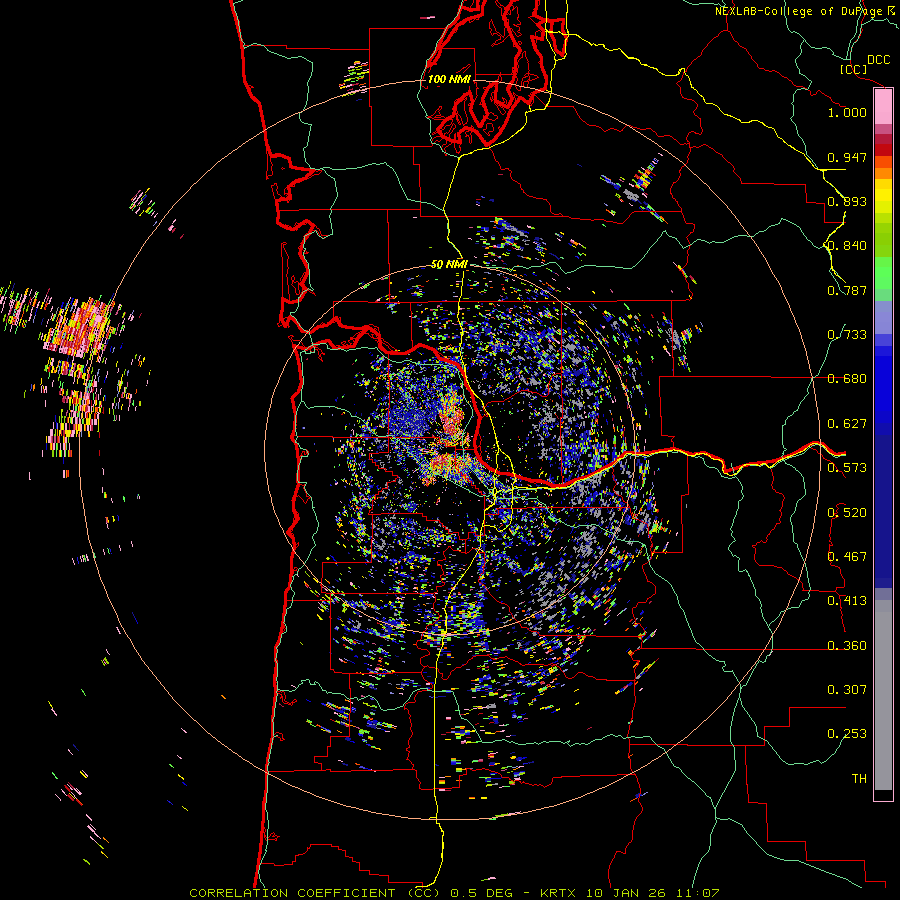
Task: Click the 0.307 scale value
Action: 847,689
